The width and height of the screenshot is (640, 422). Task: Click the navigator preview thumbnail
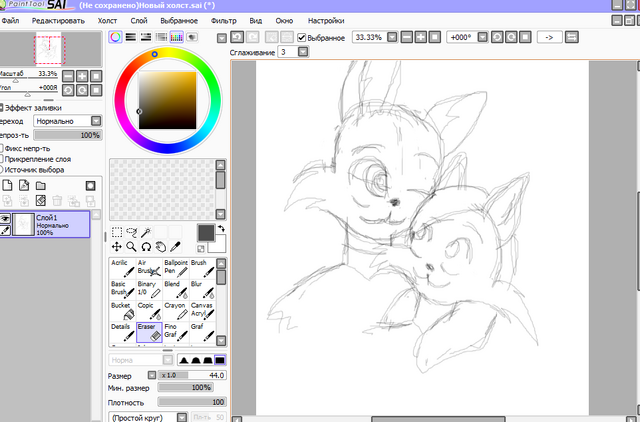(51, 49)
